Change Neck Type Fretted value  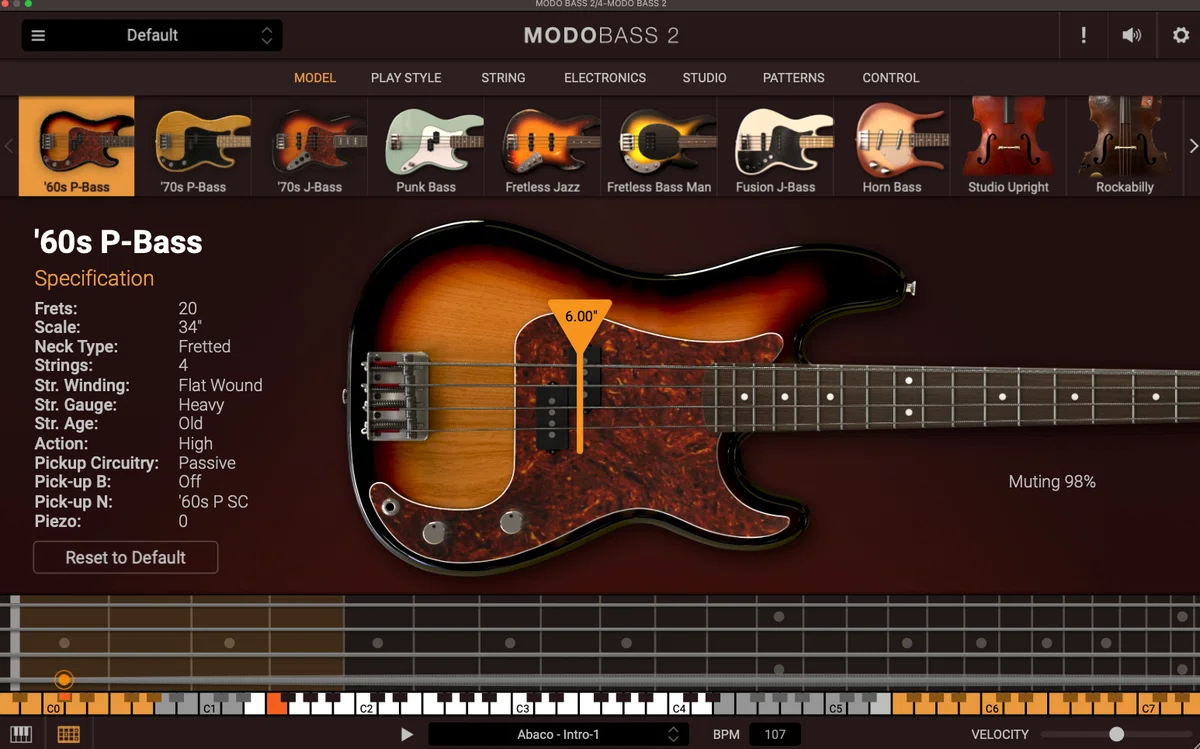(204, 347)
